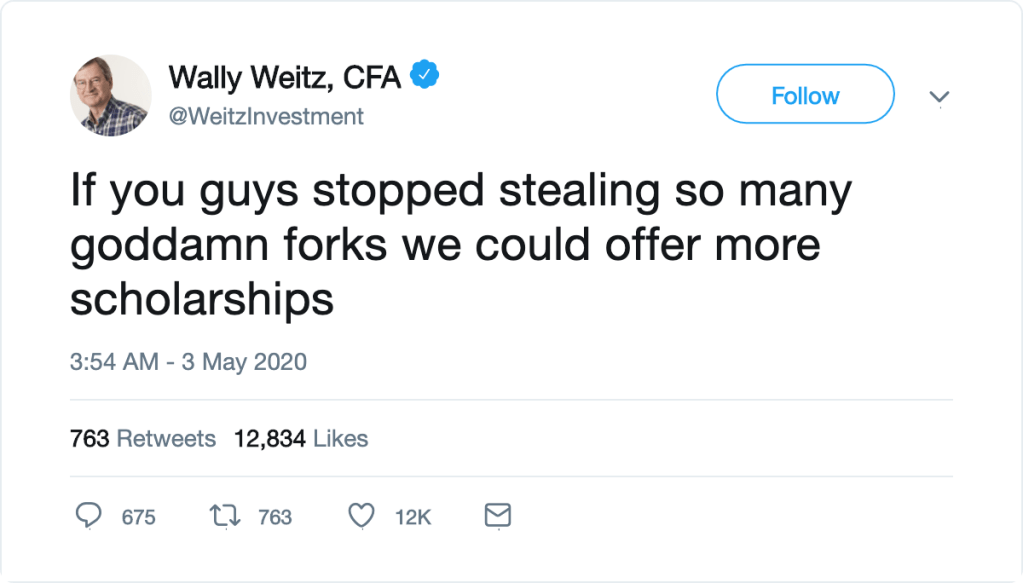Click the display name Wally Weitz, CFA
Viewport: 1023px width, 583px height.
pyautogui.click(x=285, y=77)
